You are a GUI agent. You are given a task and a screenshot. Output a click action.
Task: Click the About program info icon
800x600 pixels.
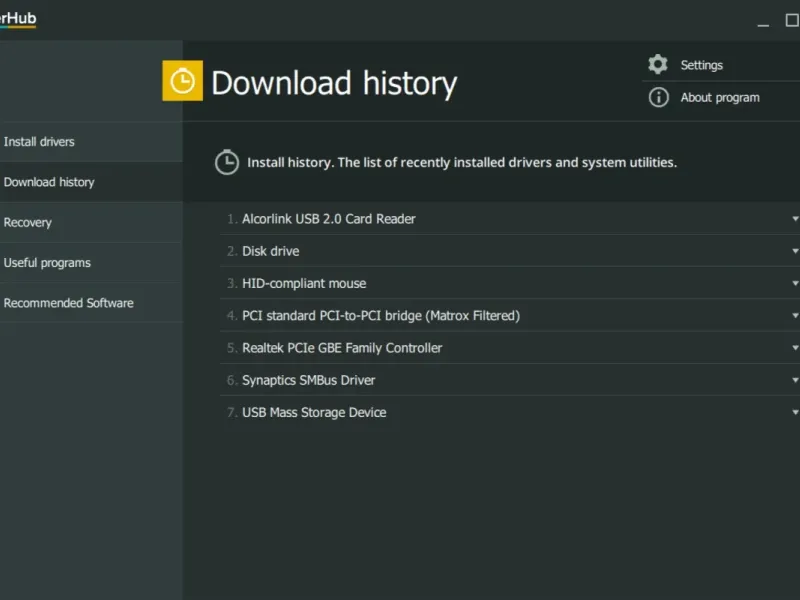click(658, 97)
